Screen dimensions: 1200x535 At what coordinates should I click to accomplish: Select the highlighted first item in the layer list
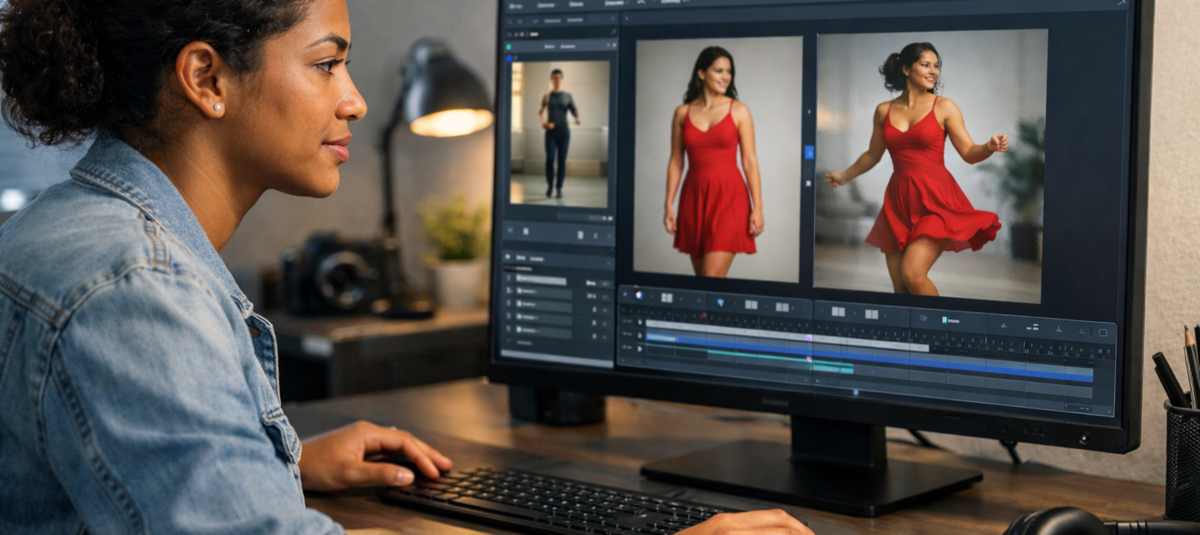[x=541, y=281]
